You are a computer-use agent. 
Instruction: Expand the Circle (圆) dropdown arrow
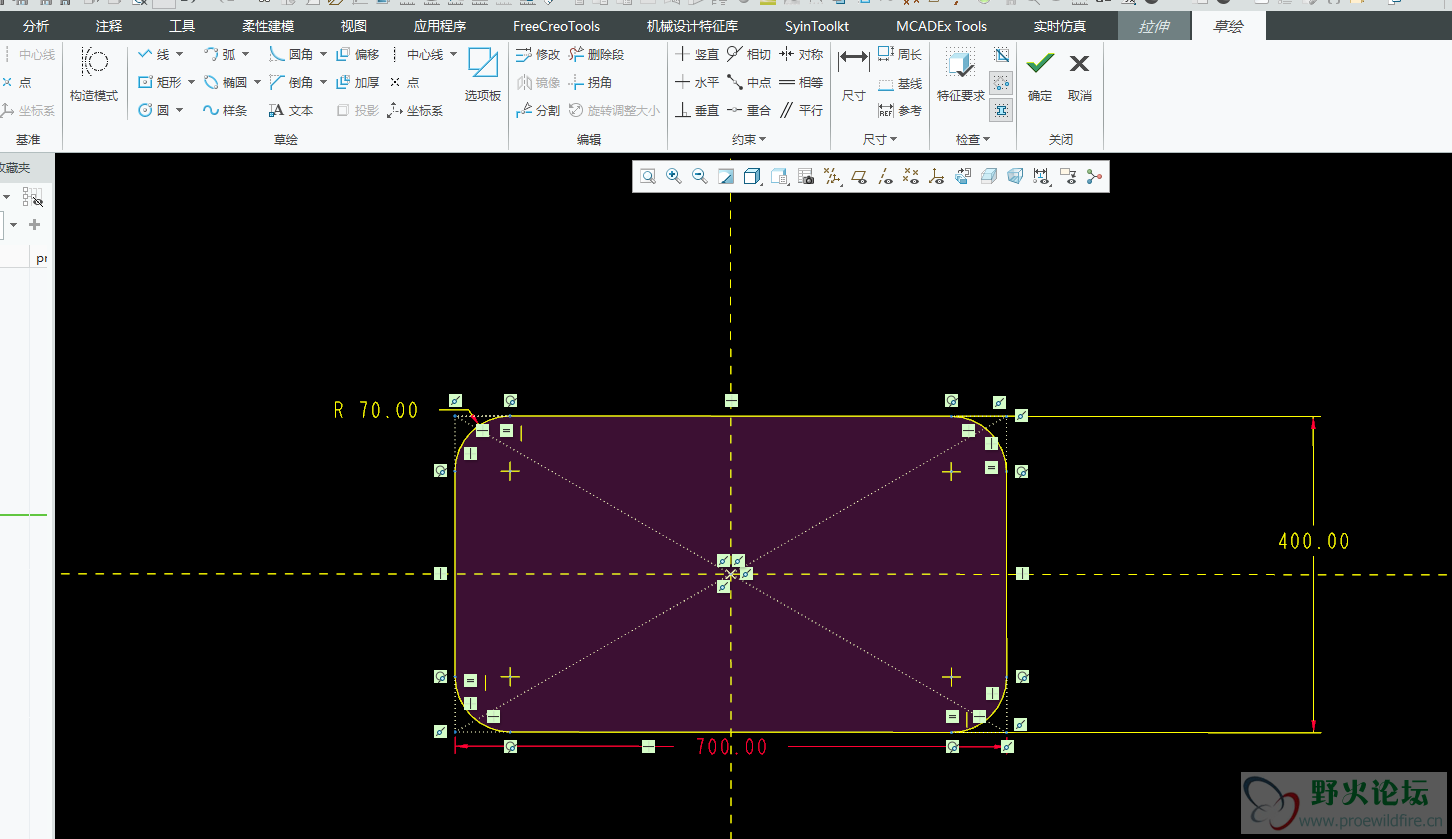(x=180, y=110)
